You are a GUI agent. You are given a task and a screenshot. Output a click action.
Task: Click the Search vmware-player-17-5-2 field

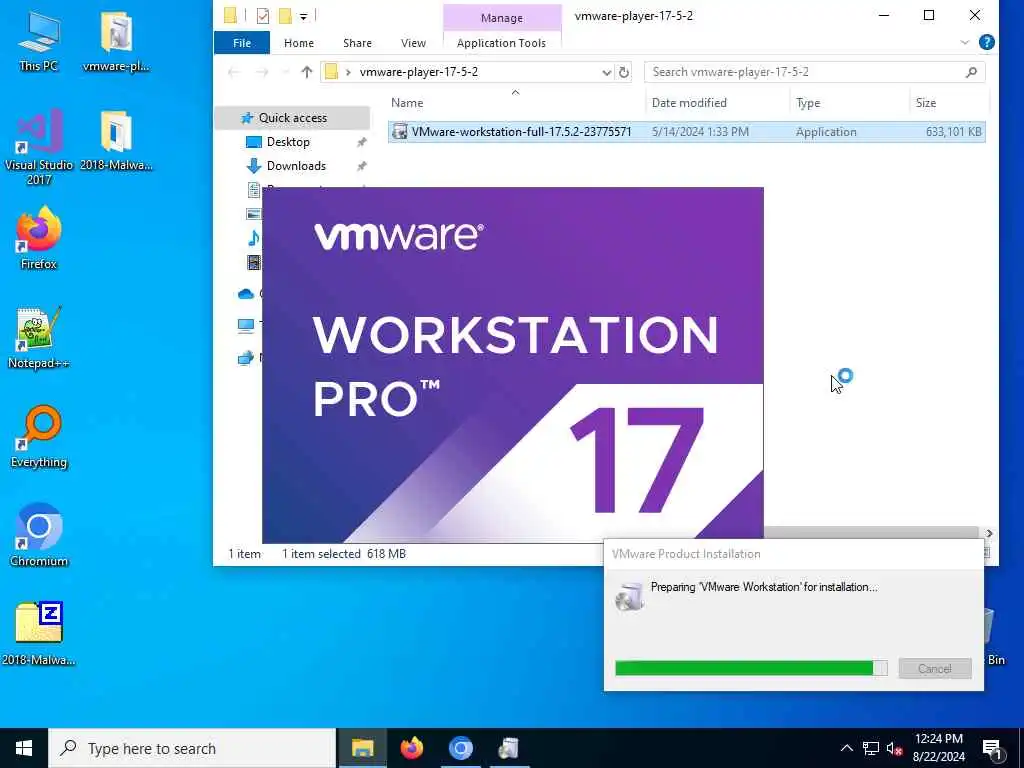[814, 72]
